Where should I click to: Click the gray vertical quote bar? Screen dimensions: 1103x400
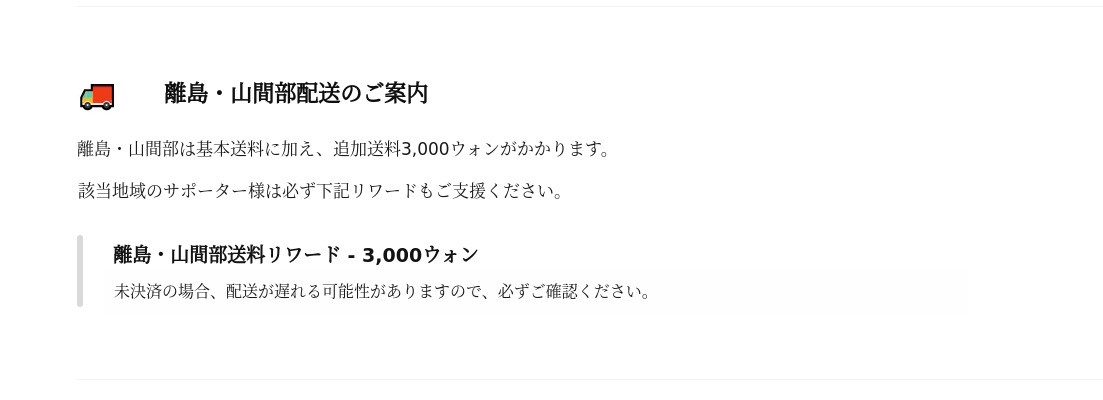[80, 271]
